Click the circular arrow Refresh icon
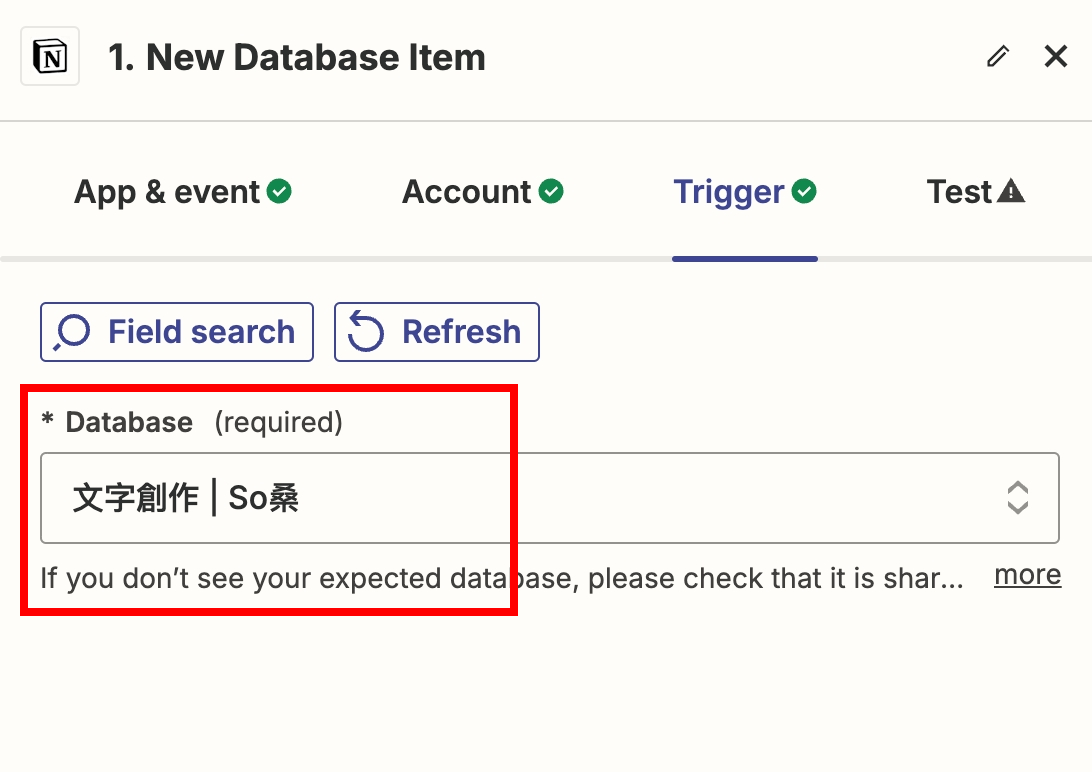 click(366, 333)
